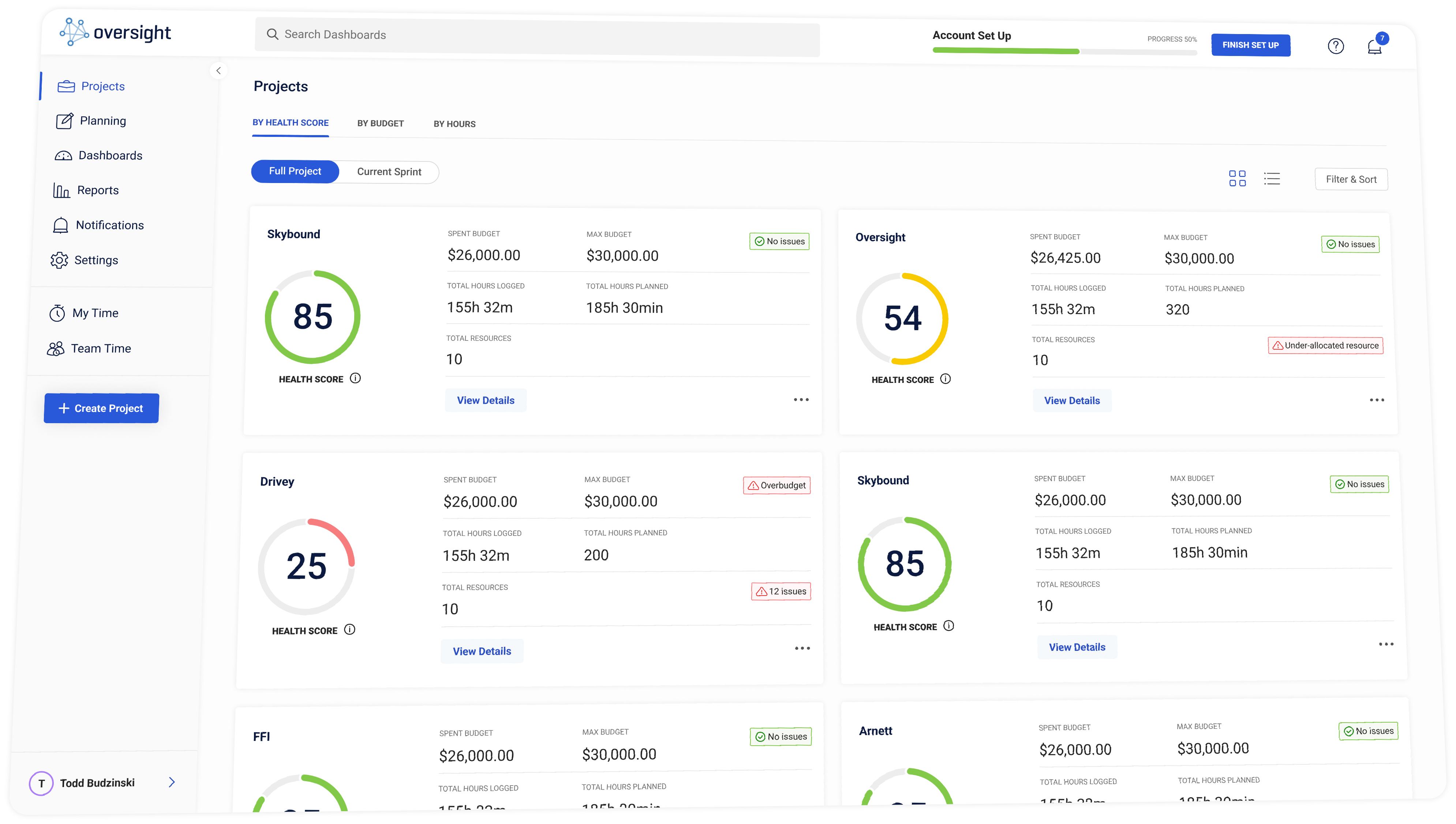Switch to list view layout icon
This screenshot has width=1456, height=824.
click(x=1272, y=179)
